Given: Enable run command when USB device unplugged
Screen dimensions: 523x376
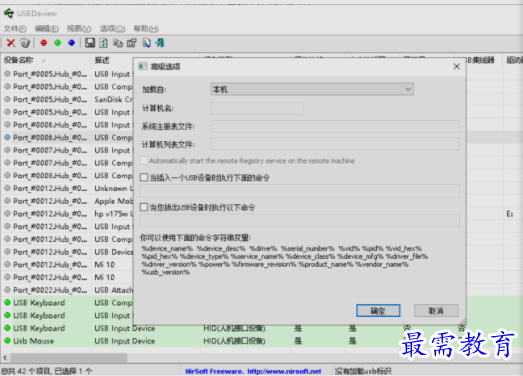Looking at the screenshot, I should point(144,207).
